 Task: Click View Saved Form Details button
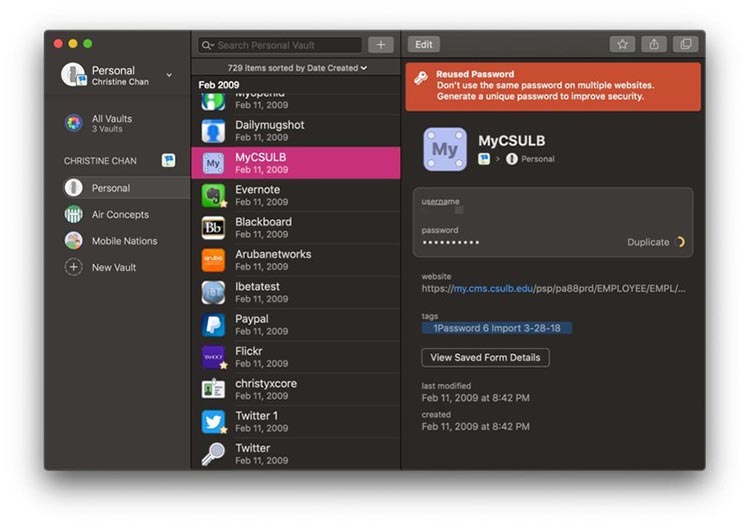tap(485, 357)
